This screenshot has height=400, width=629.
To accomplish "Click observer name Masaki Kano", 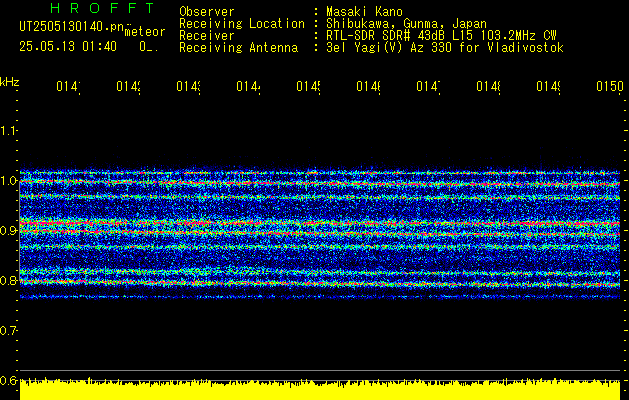I will click(x=364, y=11).
